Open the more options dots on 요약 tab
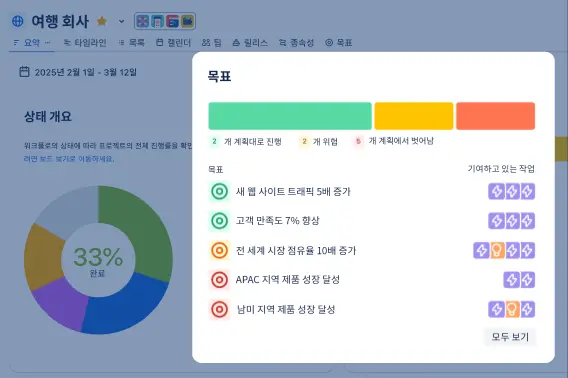Viewport: 568px width, 378px height. click(x=47, y=42)
